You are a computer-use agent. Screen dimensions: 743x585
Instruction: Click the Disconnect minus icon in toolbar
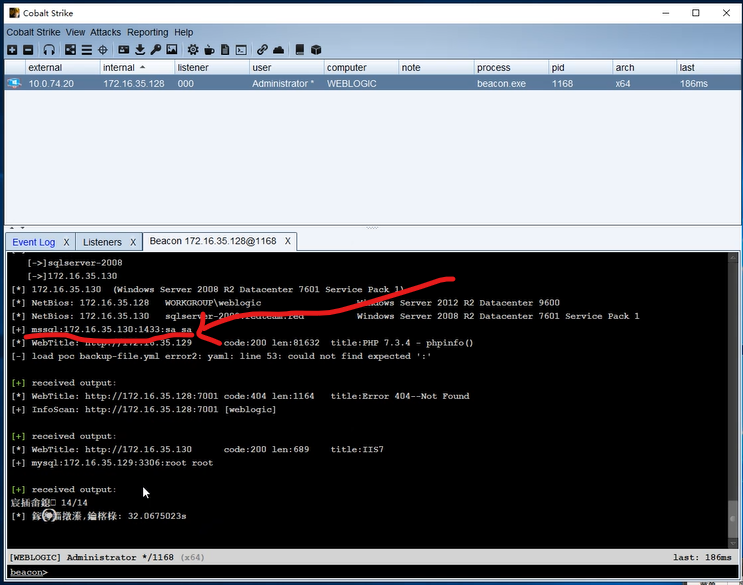28,50
